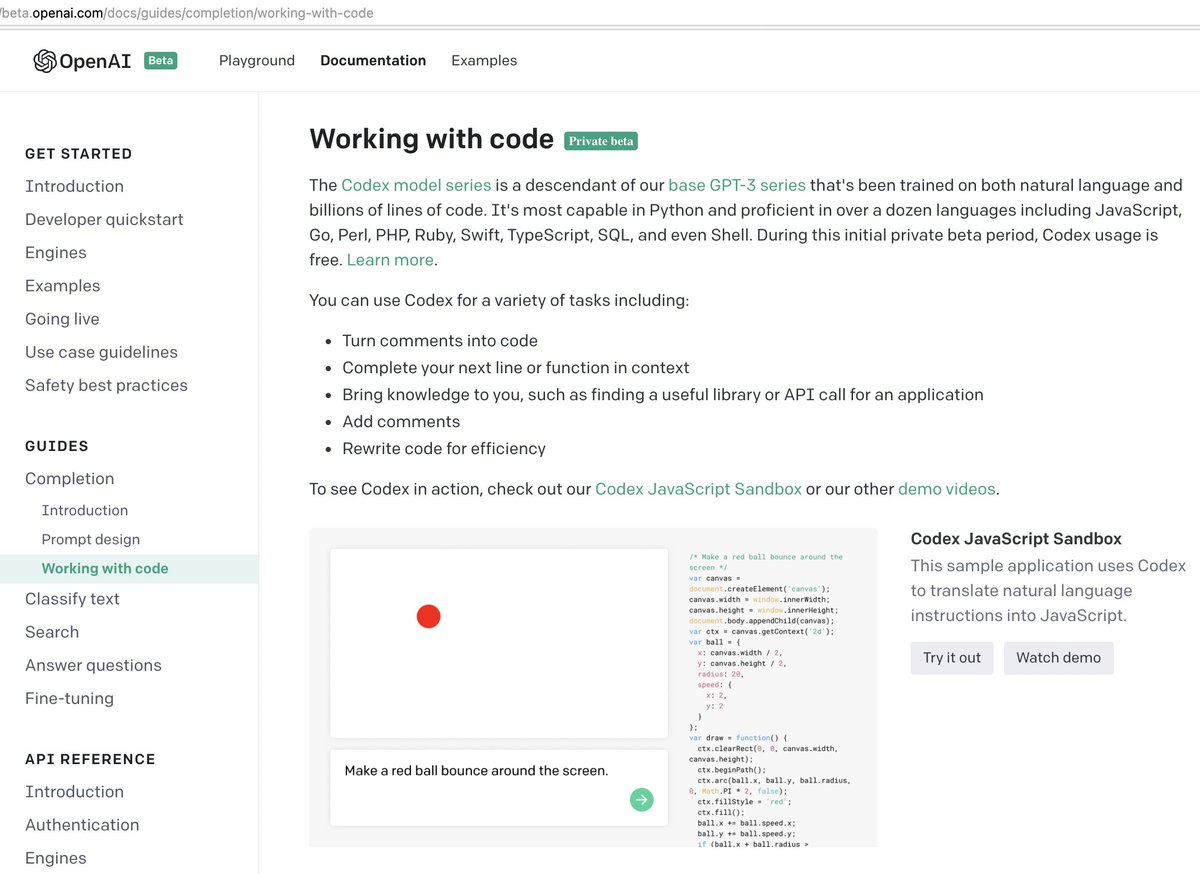Image resolution: width=1200 pixels, height=874 pixels.
Task: Open Engines under Get Started
Action: pyautogui.click(x=56, y=252)
